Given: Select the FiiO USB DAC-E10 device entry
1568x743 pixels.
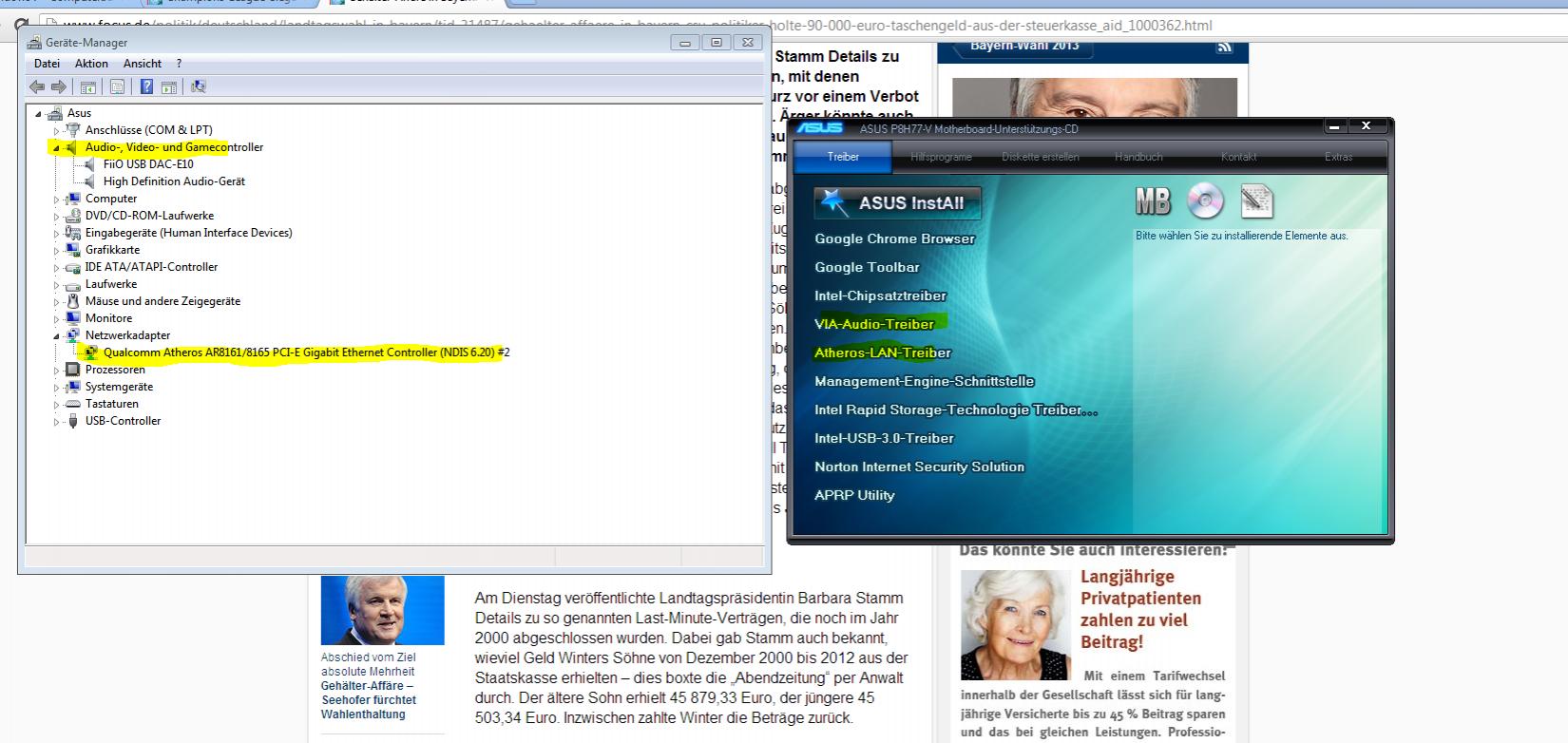Looking at the screenshot, I should click(x=148, y=164).
